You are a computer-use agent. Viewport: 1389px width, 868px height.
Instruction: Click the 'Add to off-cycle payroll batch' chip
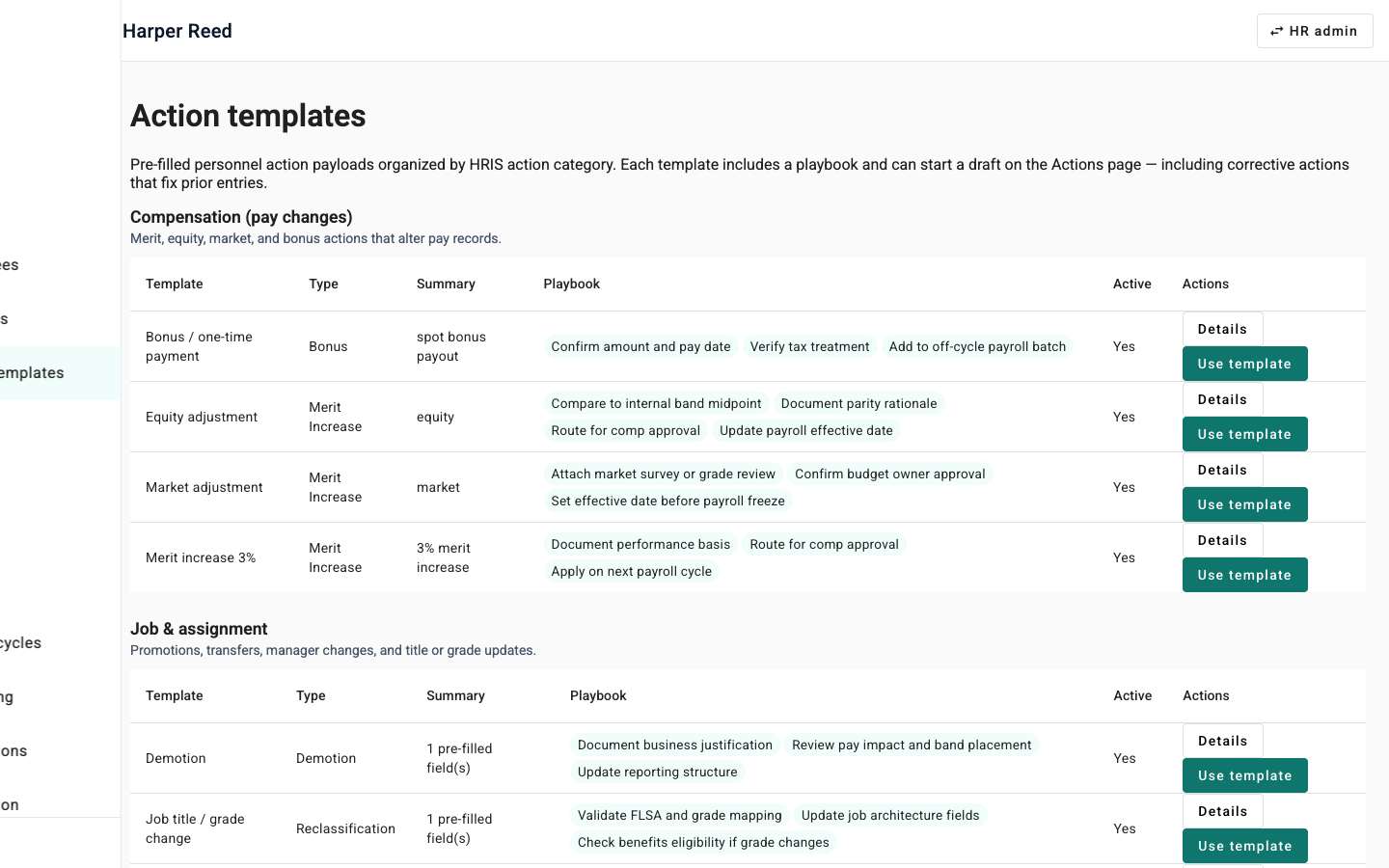977,346
